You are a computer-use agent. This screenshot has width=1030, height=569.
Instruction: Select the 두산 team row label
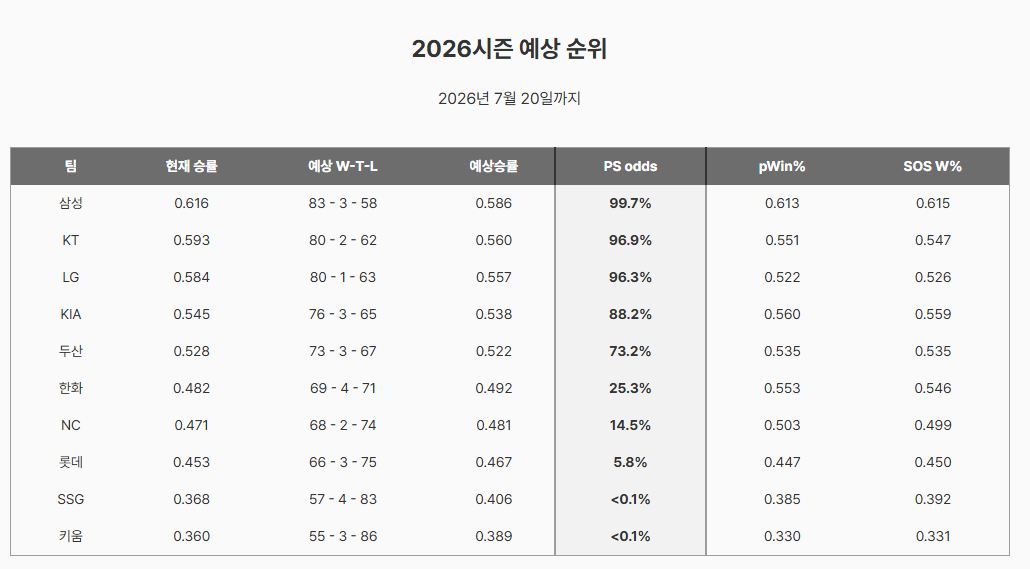pos(70,351)
